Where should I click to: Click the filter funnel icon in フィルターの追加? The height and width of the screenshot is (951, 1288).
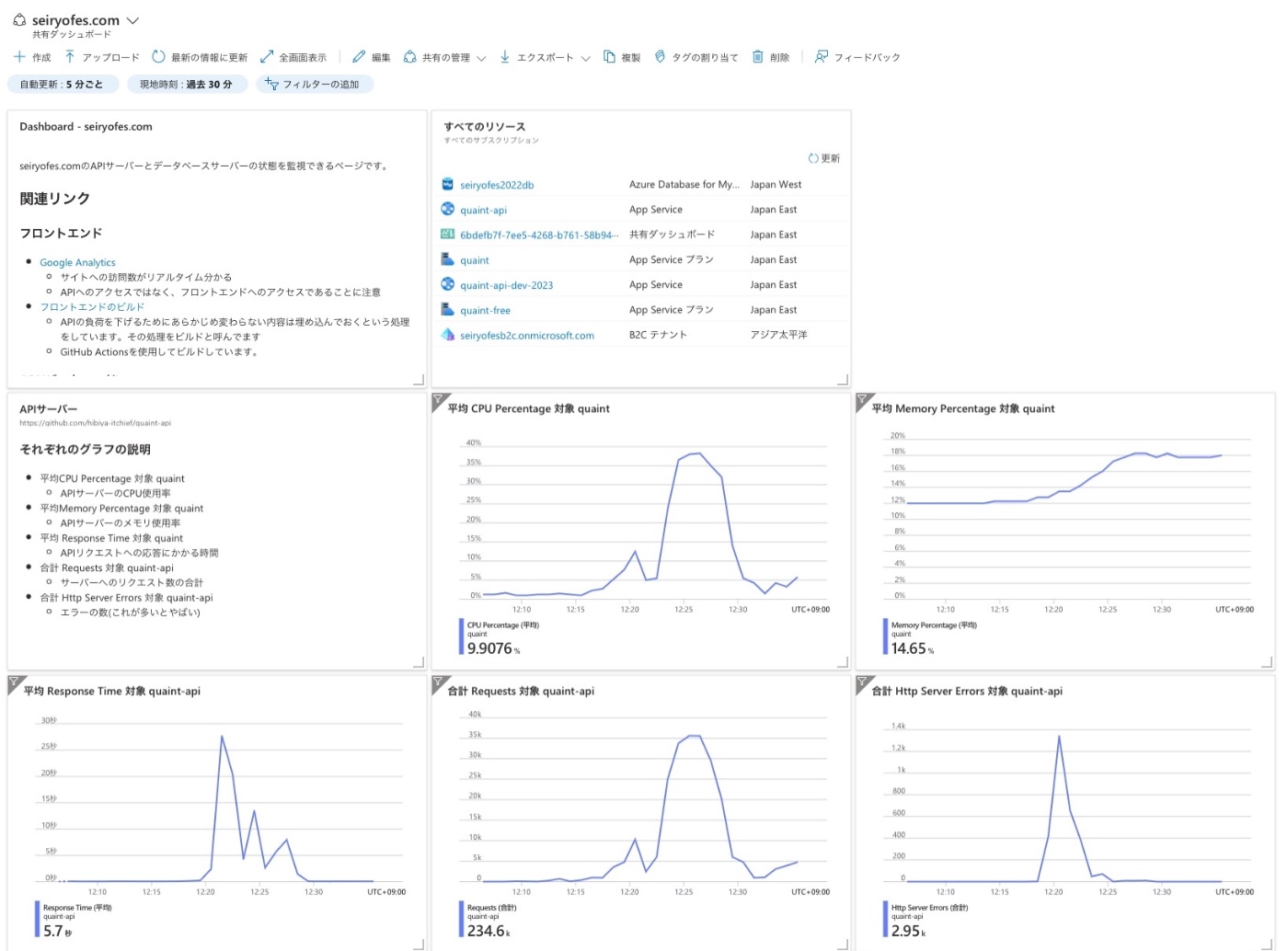click(x=271, y=84)
